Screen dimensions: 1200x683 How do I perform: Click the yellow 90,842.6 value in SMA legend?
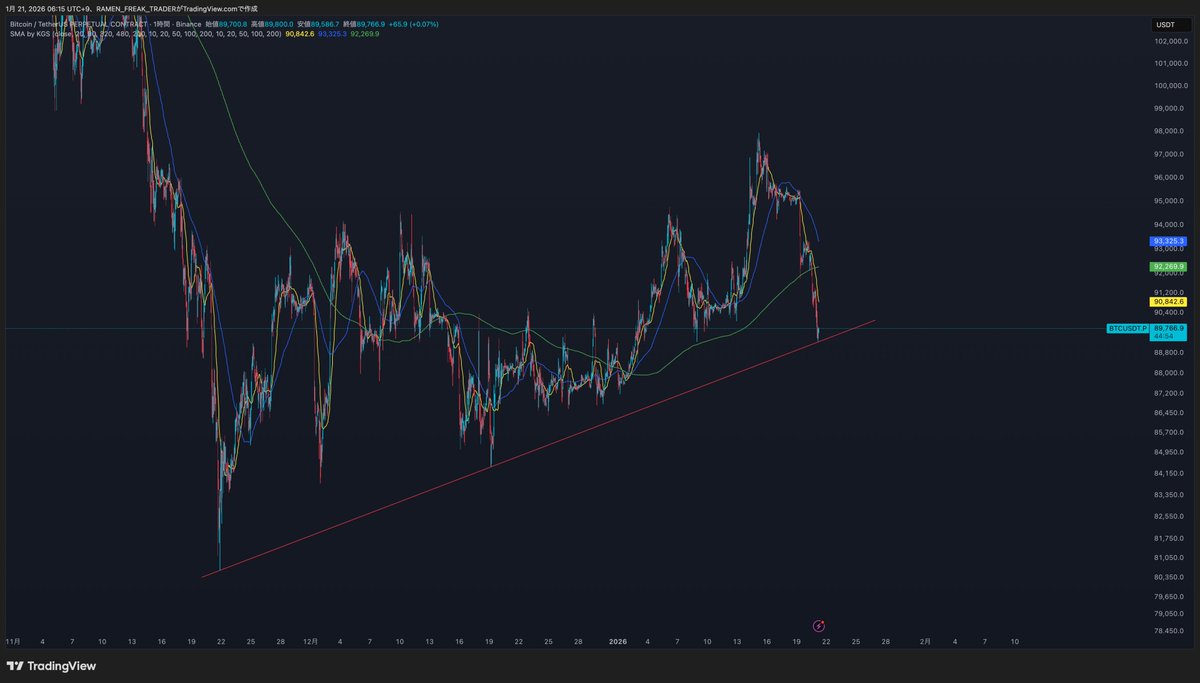[300, 34]
